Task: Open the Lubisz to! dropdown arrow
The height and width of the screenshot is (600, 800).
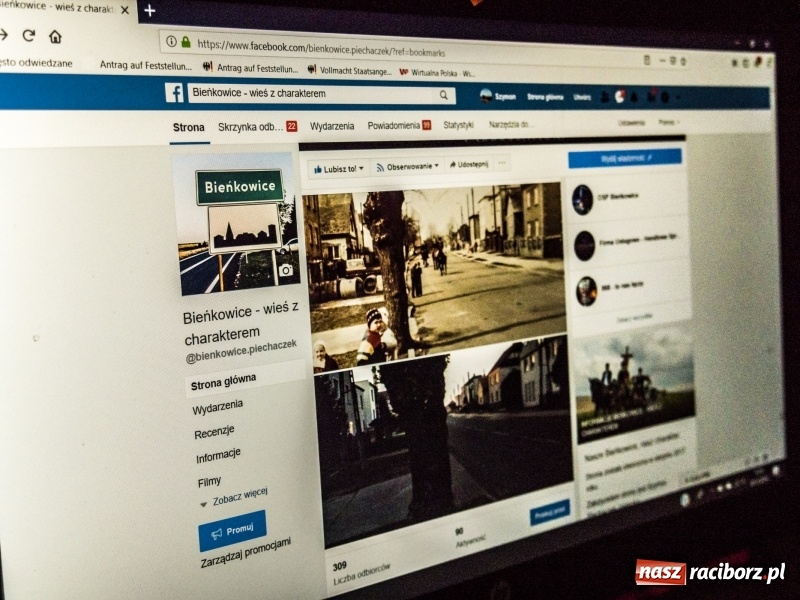Action: (x=362, y=166)
